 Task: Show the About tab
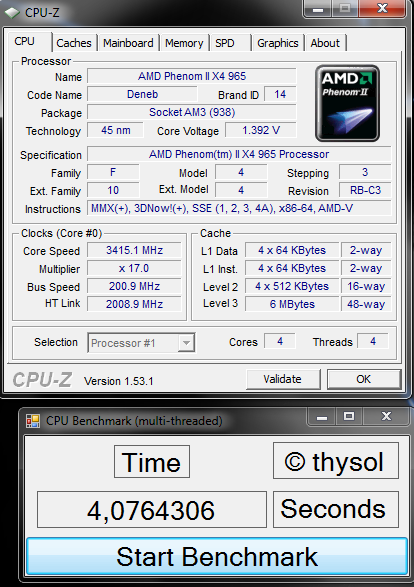coord(325,43)
